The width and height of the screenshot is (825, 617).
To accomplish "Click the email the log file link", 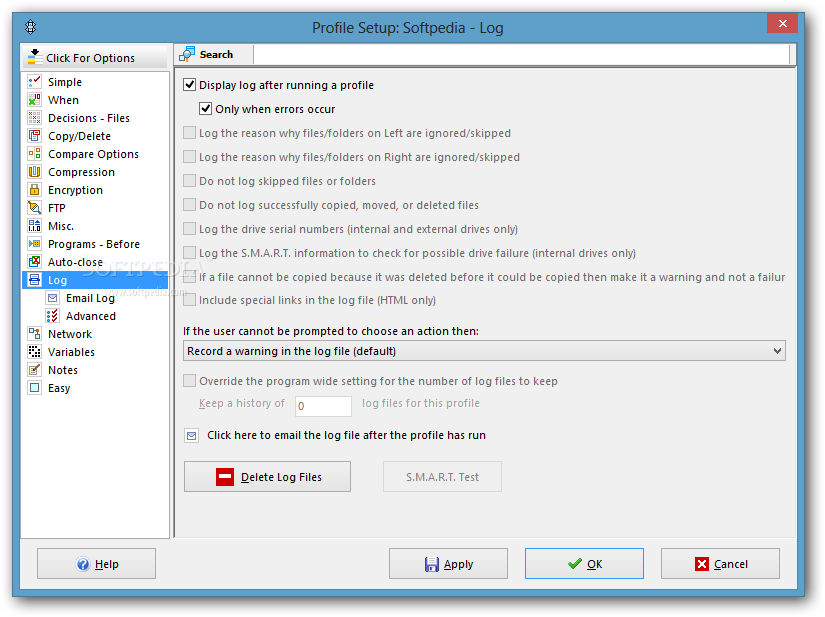I will (x=346, y=436).
